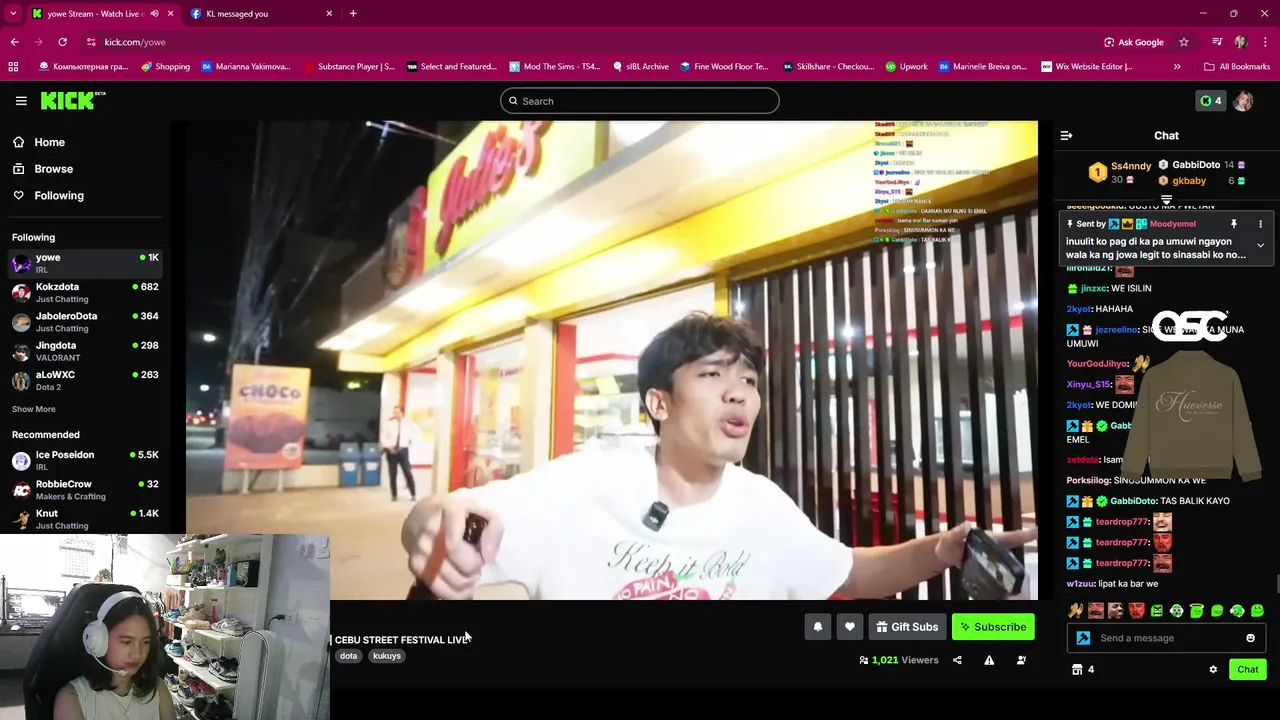Click GabbiDoto in gift leaderboard
Image resolution: width=1280 pixels, height=720 pixels.
click(1196, 165)
